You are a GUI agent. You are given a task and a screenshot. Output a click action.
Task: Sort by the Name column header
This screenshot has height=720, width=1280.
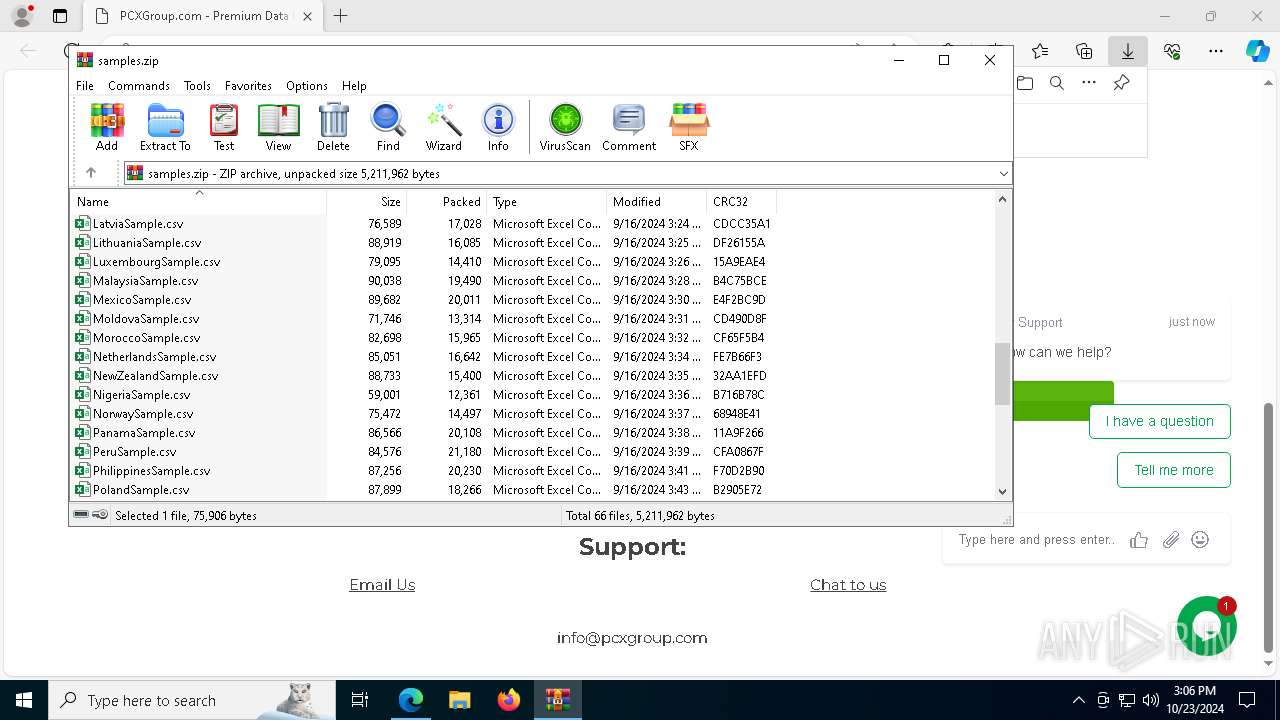199,202
